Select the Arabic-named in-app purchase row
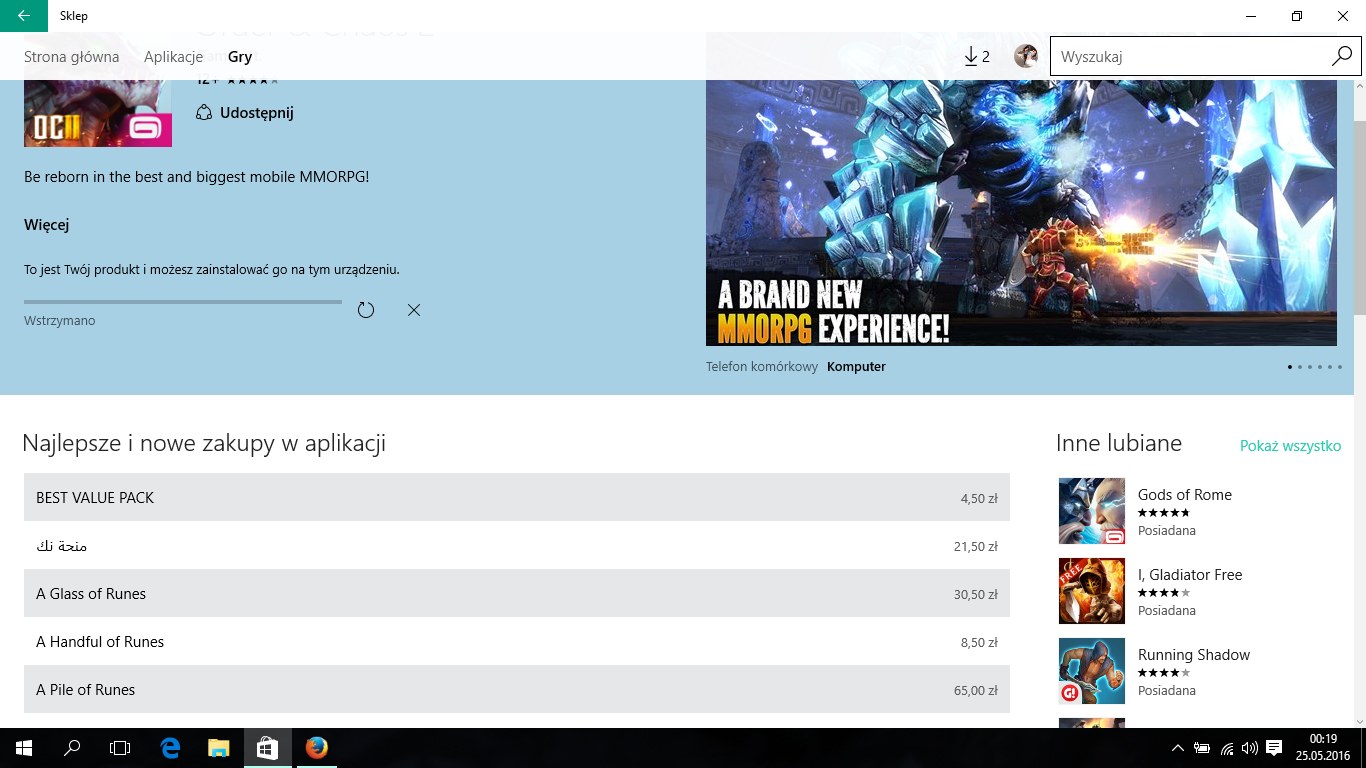This screenshot has height=768, width=1366. pos(517,545)
